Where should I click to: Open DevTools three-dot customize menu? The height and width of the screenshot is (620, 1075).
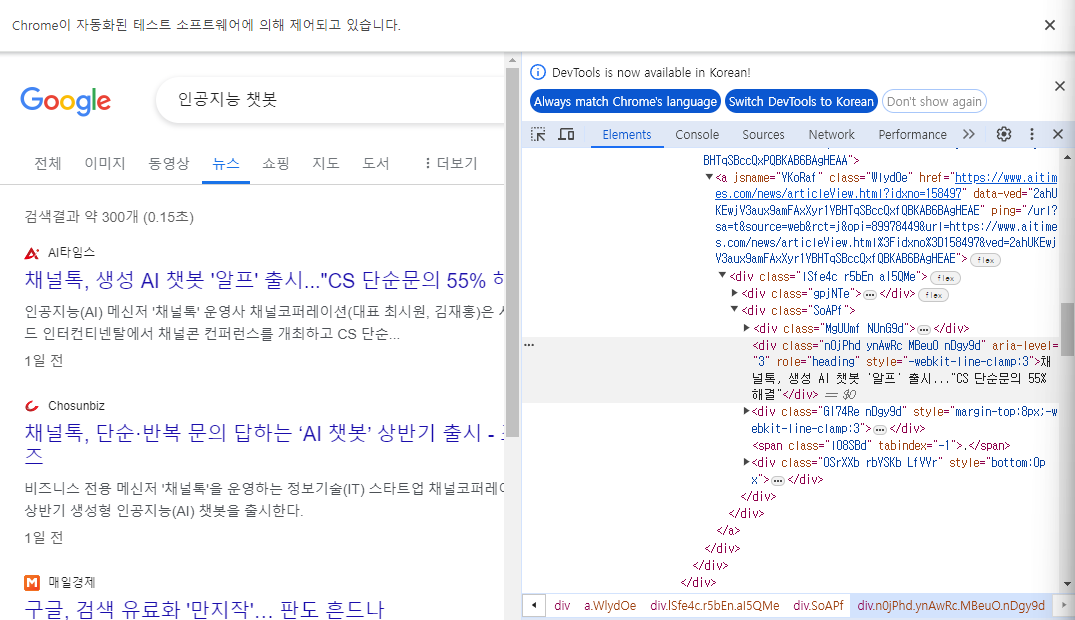1032,134
